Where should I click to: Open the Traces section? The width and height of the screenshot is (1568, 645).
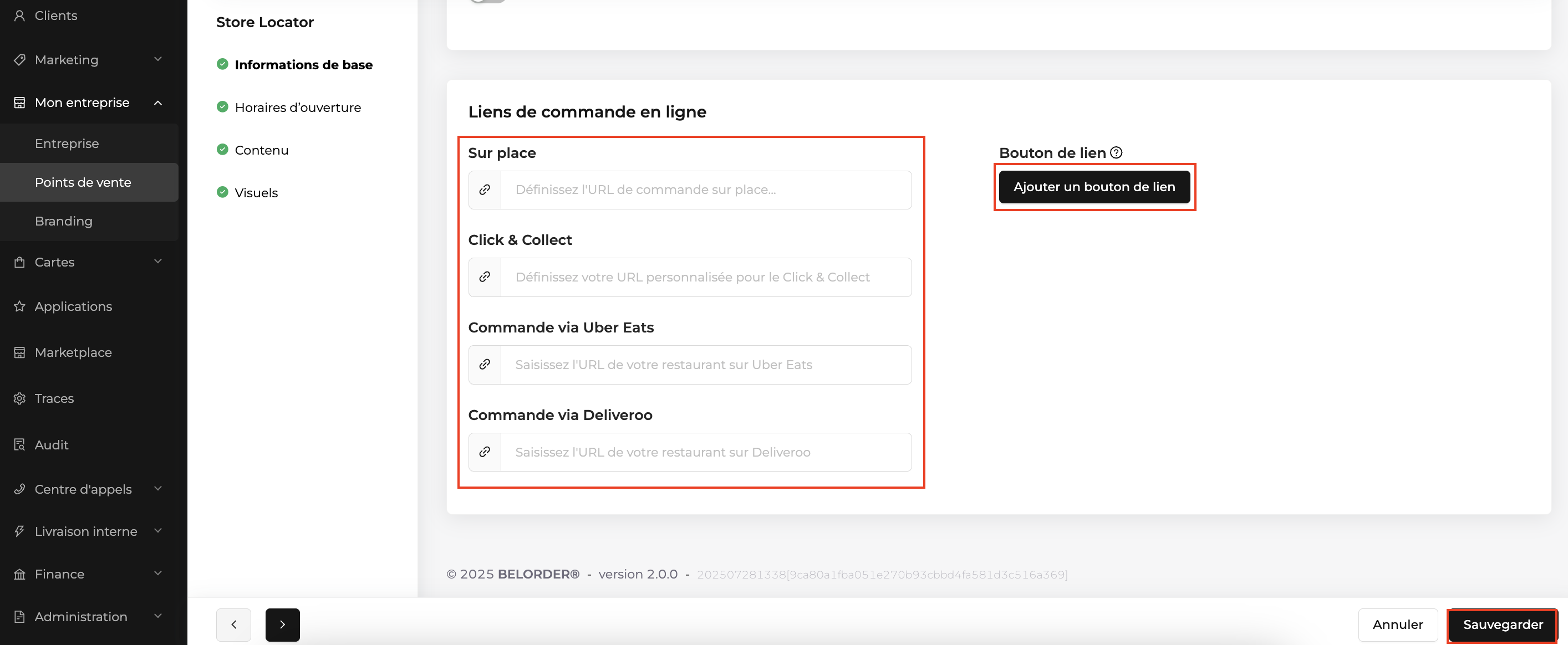54,398
